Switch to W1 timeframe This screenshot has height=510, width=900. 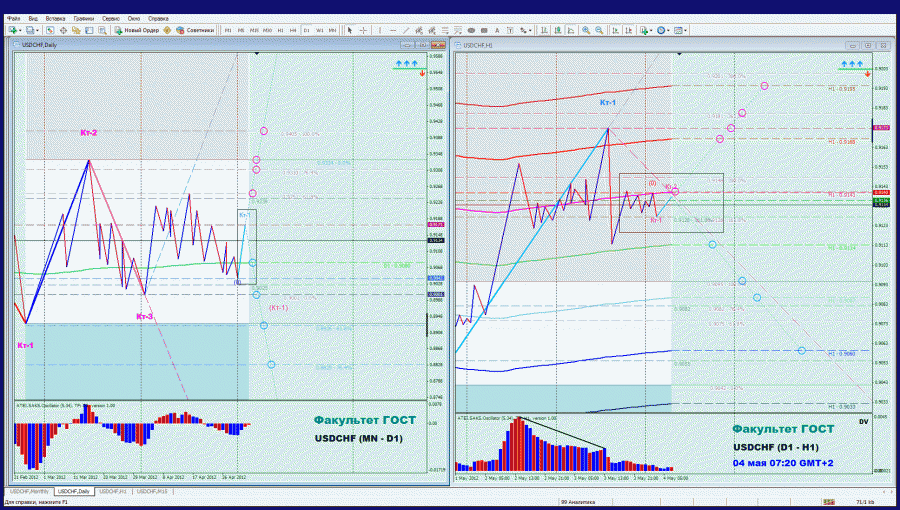(x=320, y=30)
